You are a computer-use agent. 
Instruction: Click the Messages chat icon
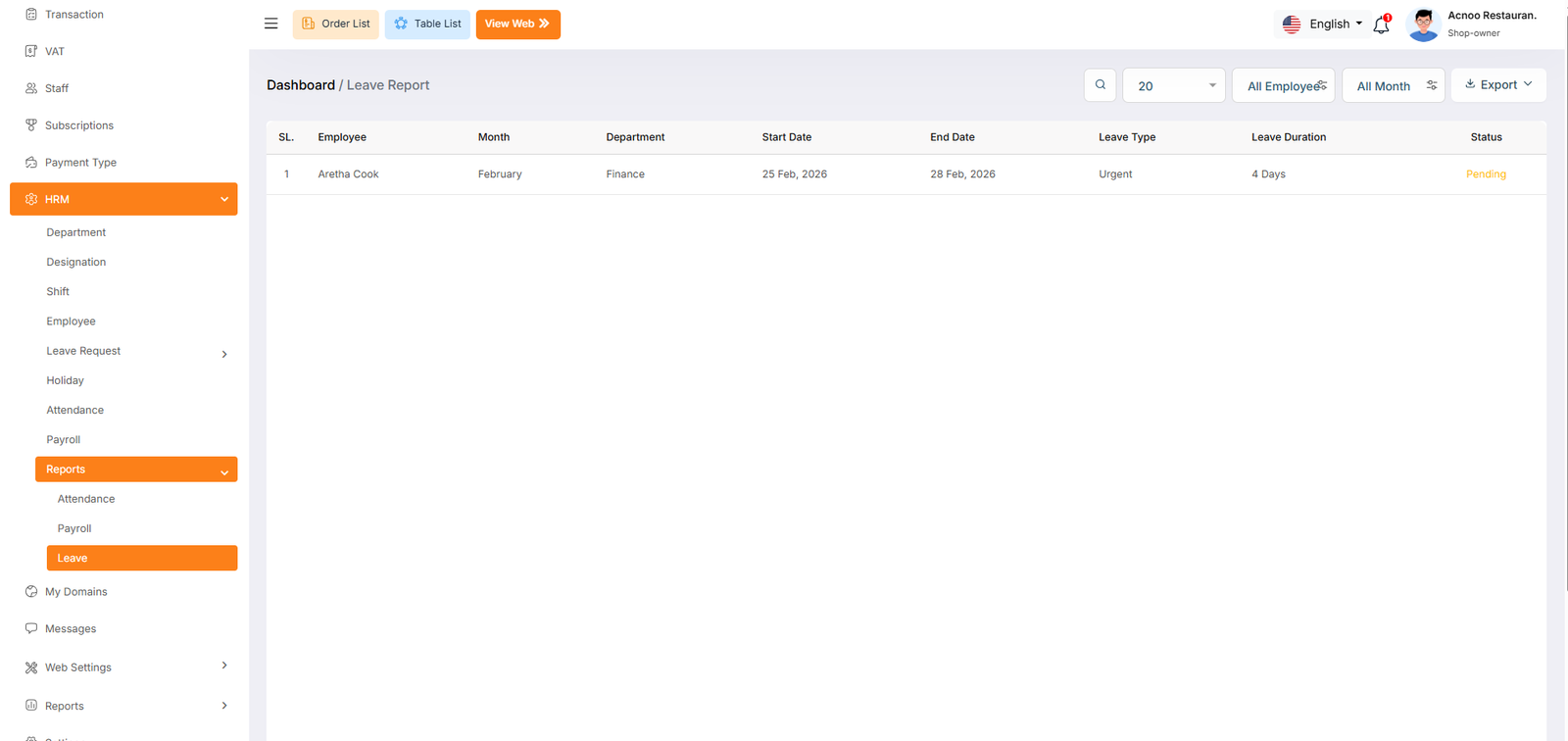coord(31,628)
